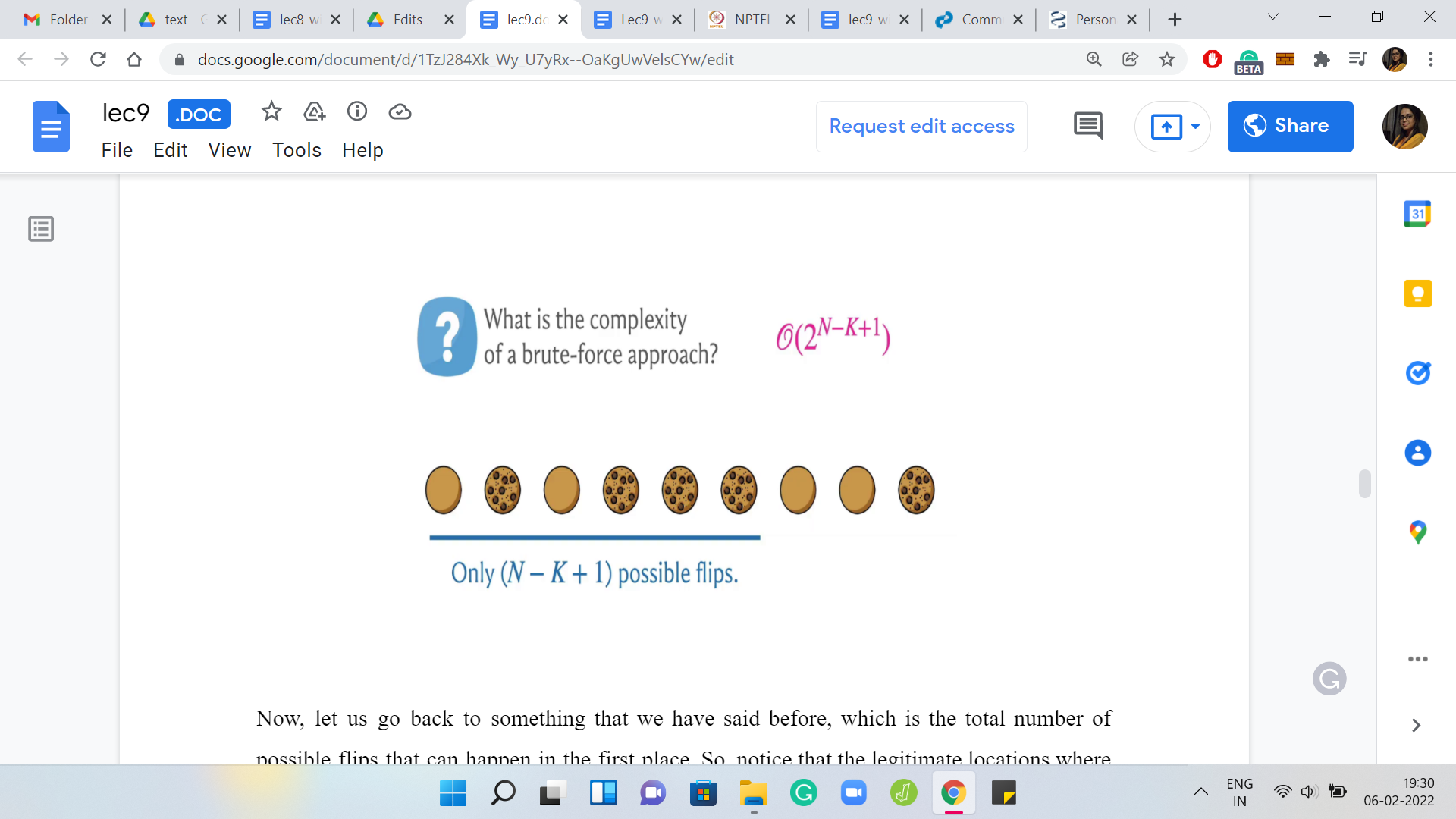Open Windows taskbar search
The image size is (1456, 819).
coord(503,793)
